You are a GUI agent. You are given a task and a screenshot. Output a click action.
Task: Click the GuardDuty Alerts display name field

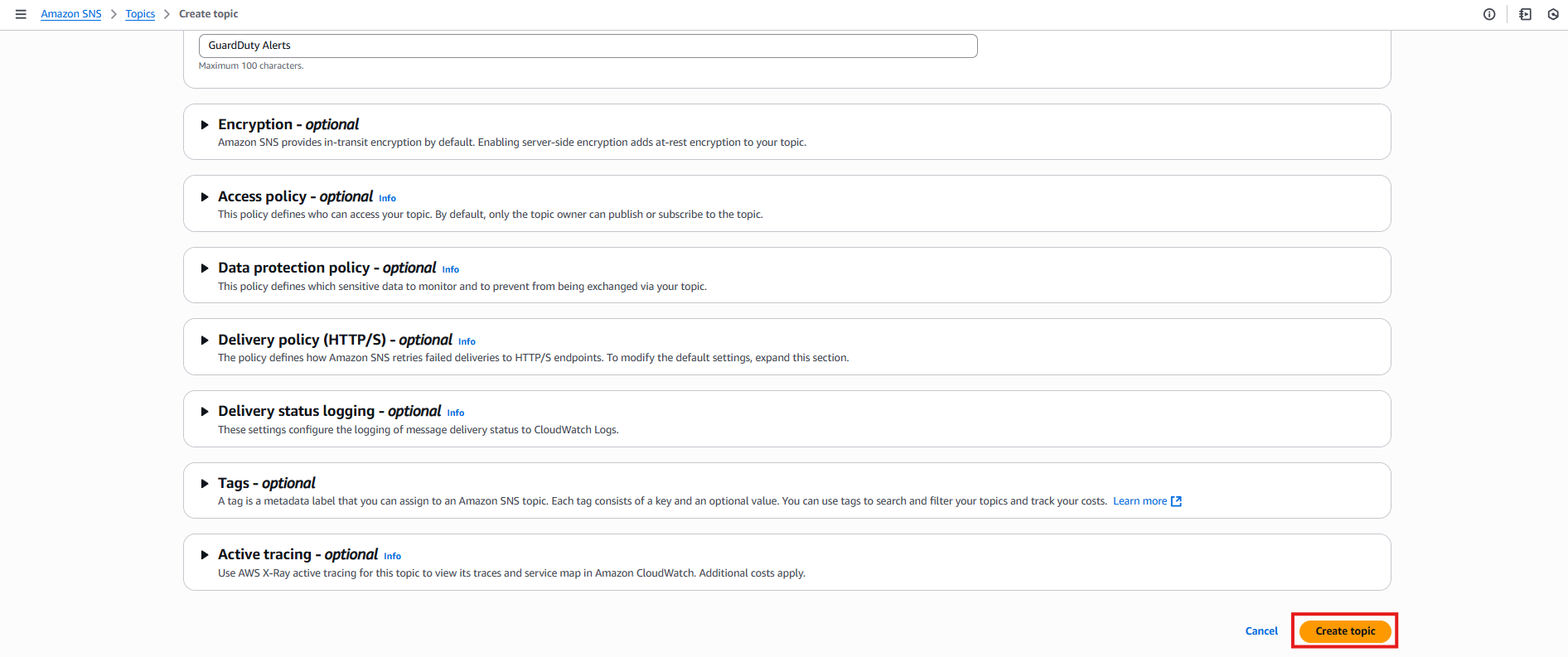pyautogui.click(x=588, y=46)
